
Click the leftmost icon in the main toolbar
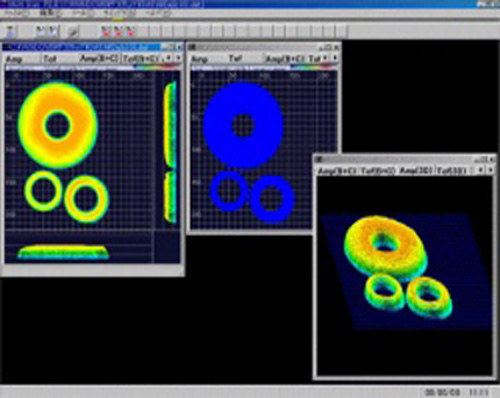click(10, 31)
